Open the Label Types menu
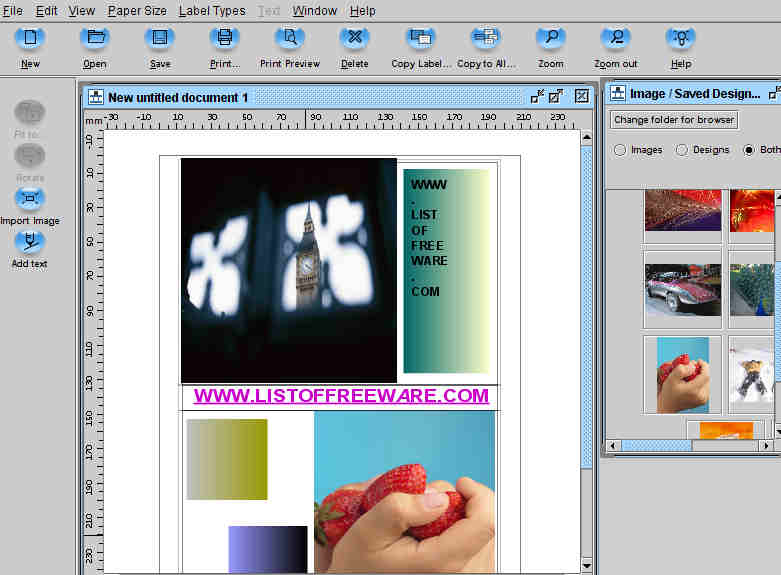 pyautogui.click(x=212, y=10)
